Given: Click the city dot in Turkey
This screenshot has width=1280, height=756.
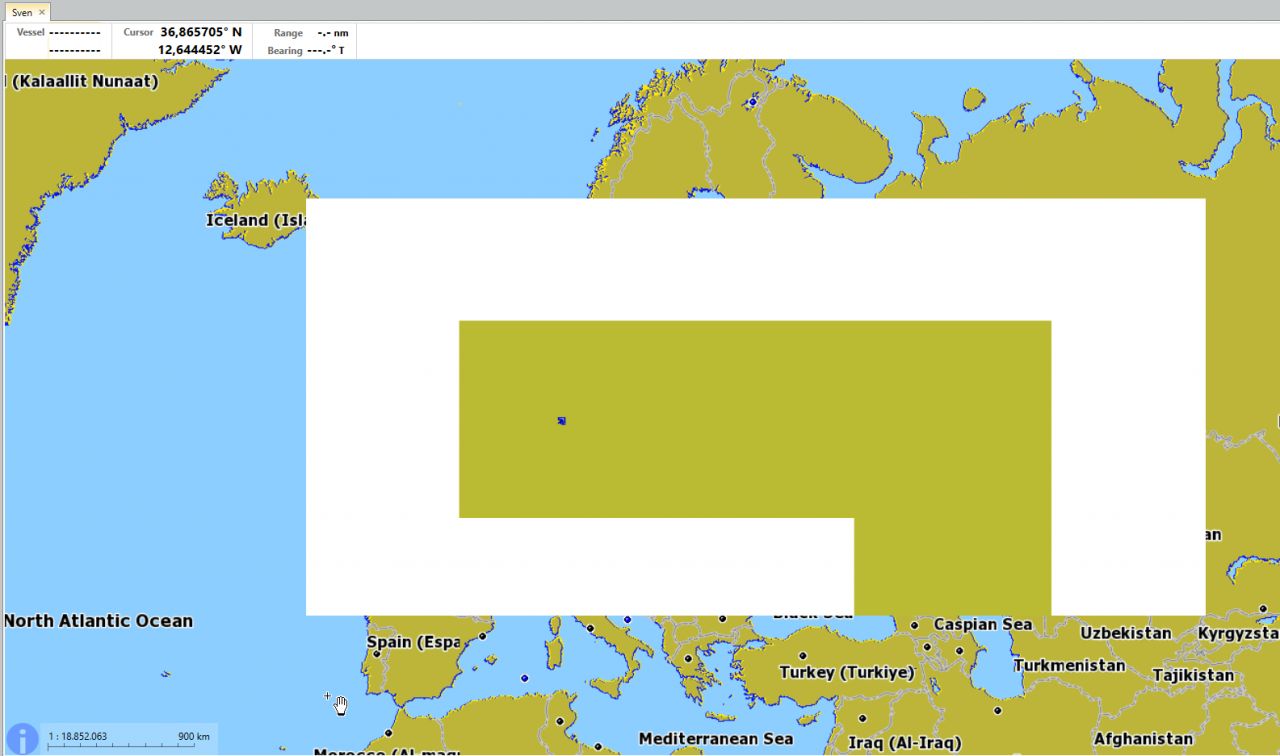Looking at the screenshot, I should tap(802, 657).
